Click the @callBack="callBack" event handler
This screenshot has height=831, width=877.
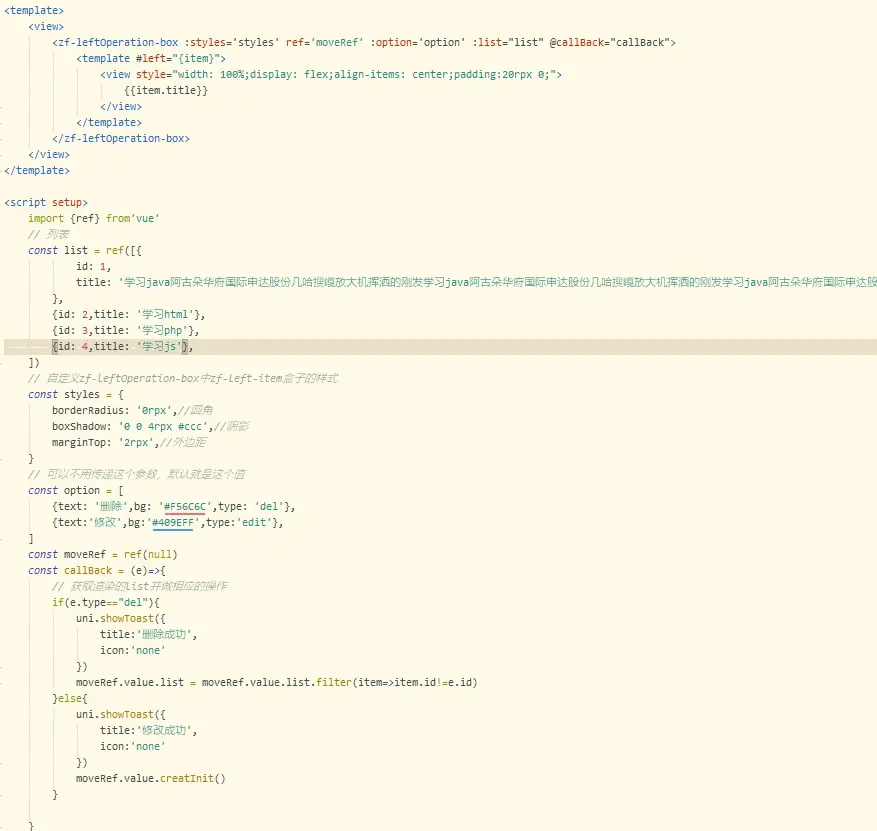point(612,43)
